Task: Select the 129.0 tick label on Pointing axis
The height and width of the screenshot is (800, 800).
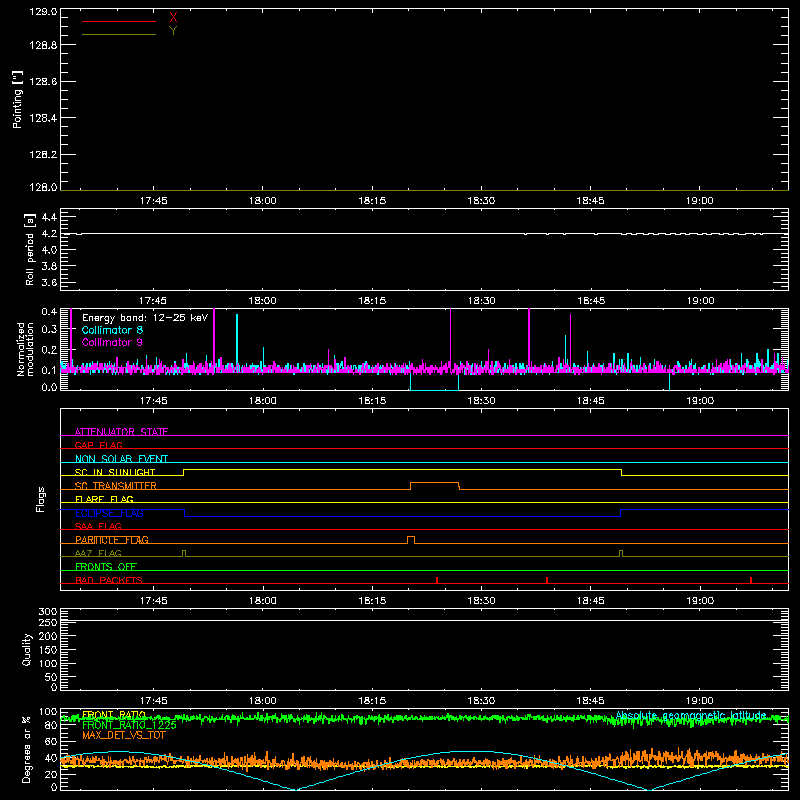Action: click(43, 12)
